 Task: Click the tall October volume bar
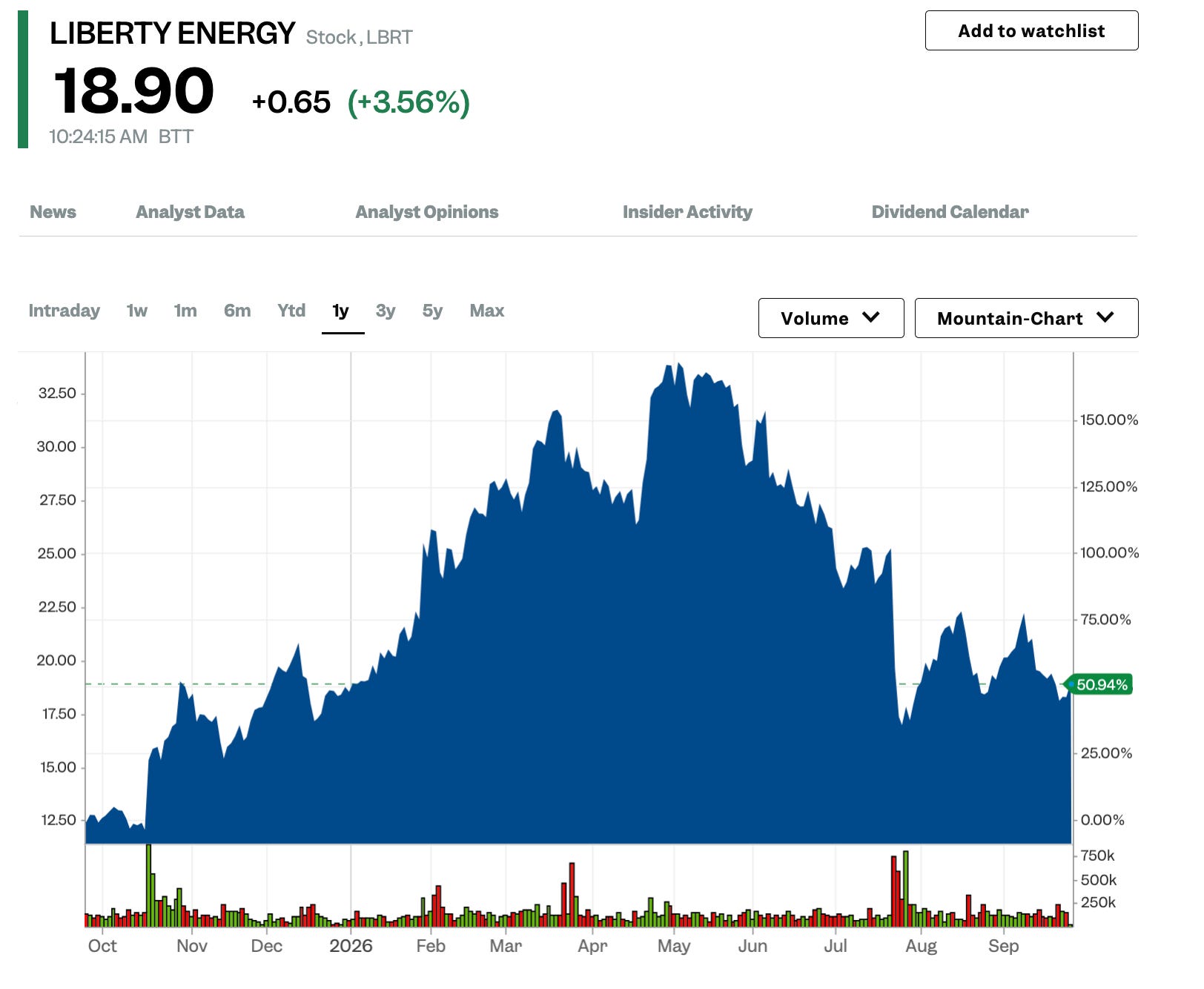[148, 885]
